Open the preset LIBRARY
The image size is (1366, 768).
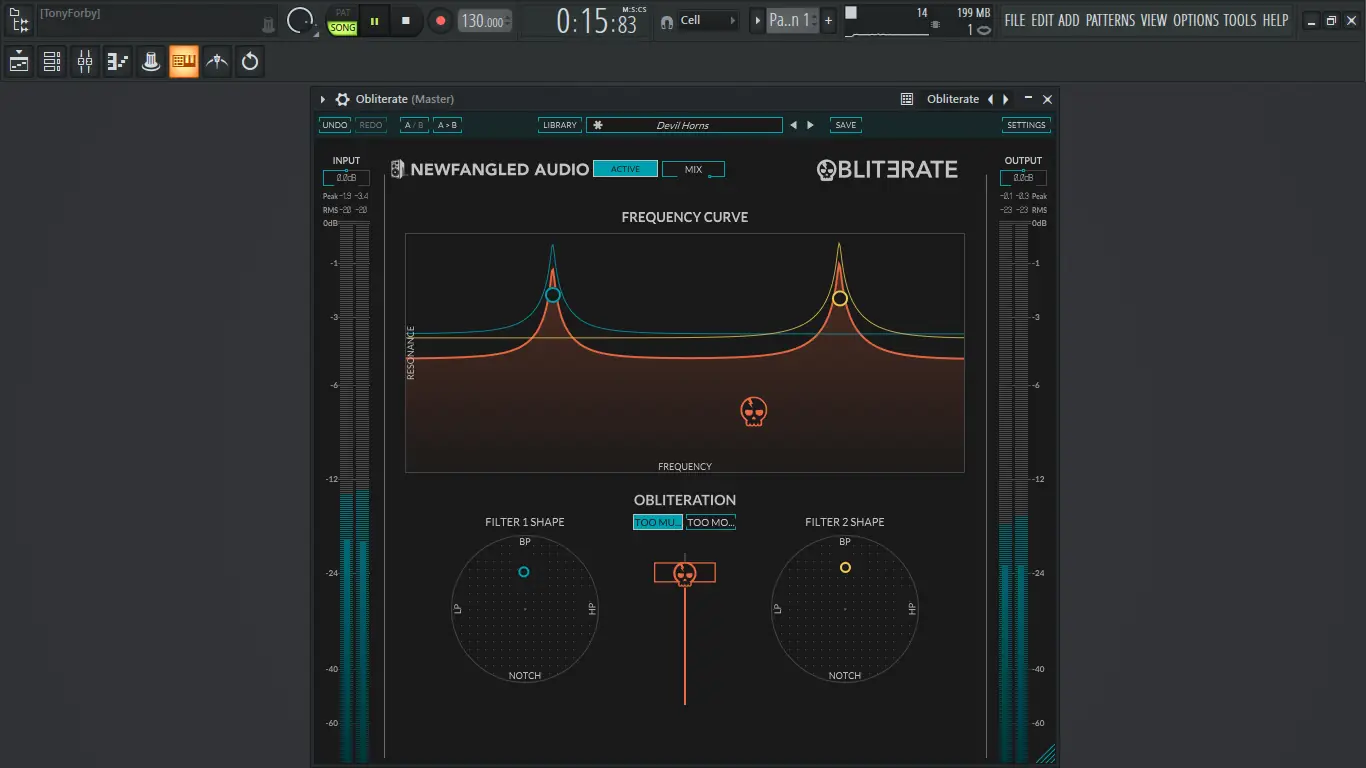[x=560, y=125]
